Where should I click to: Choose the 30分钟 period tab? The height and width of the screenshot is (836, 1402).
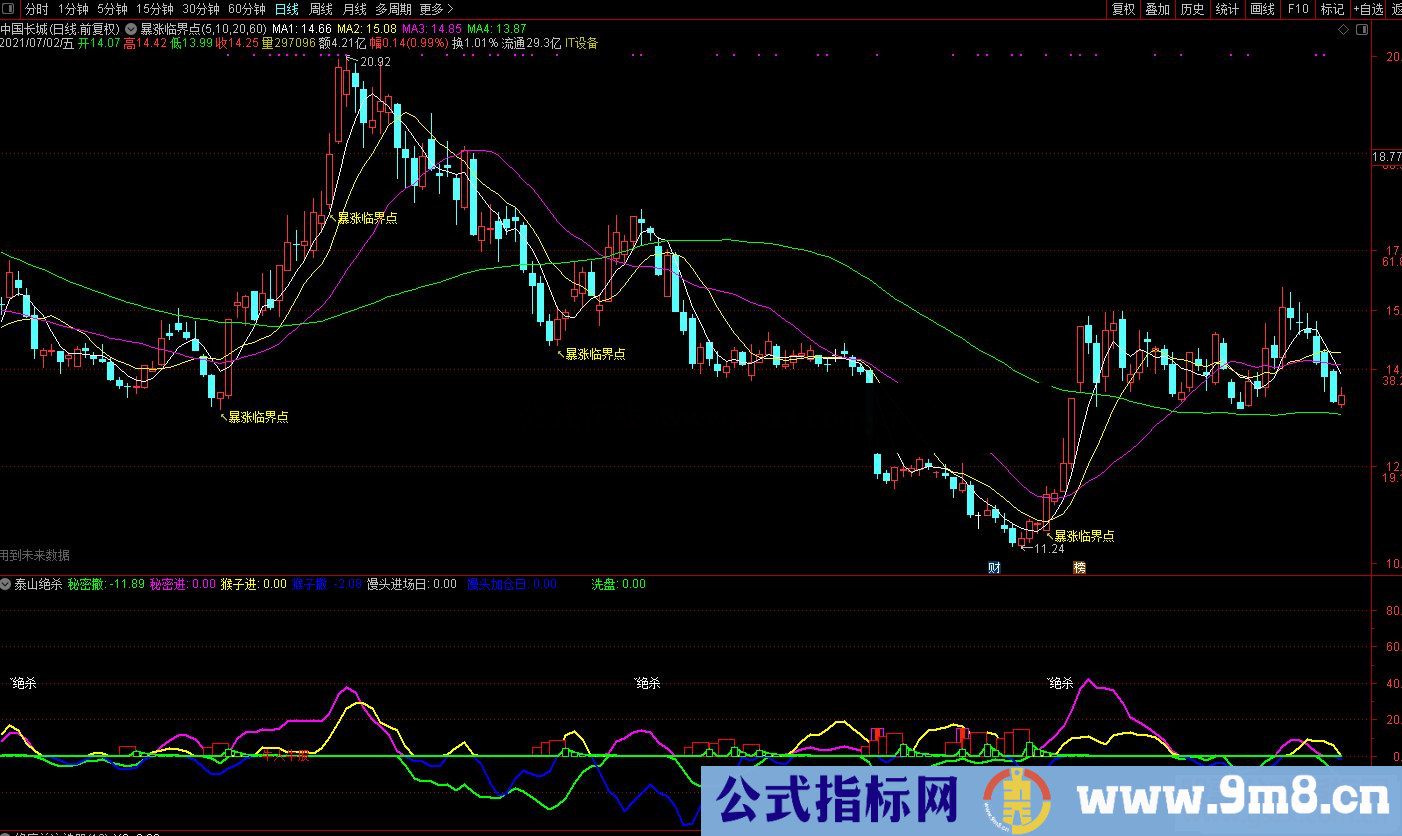tap(201, 9)
